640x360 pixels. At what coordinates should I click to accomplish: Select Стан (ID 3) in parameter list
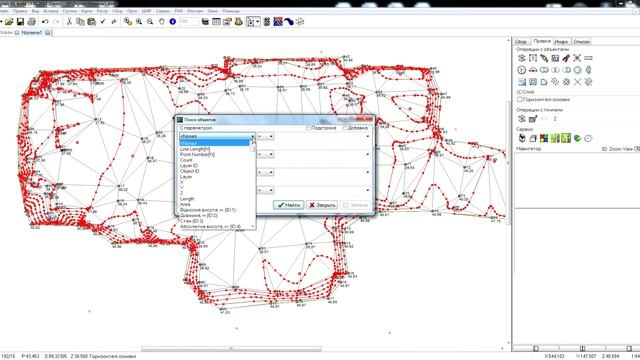point(191,221)
